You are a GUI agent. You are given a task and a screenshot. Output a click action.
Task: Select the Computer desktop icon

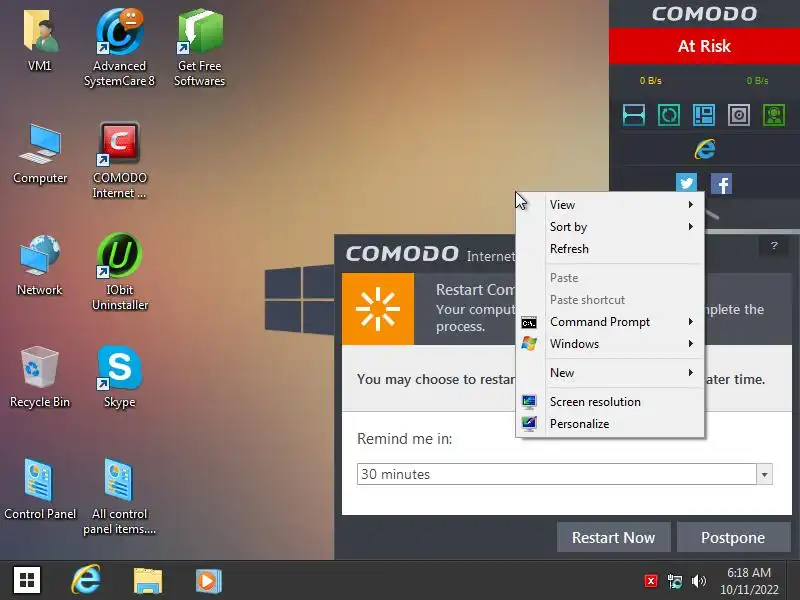pos(40,153)
